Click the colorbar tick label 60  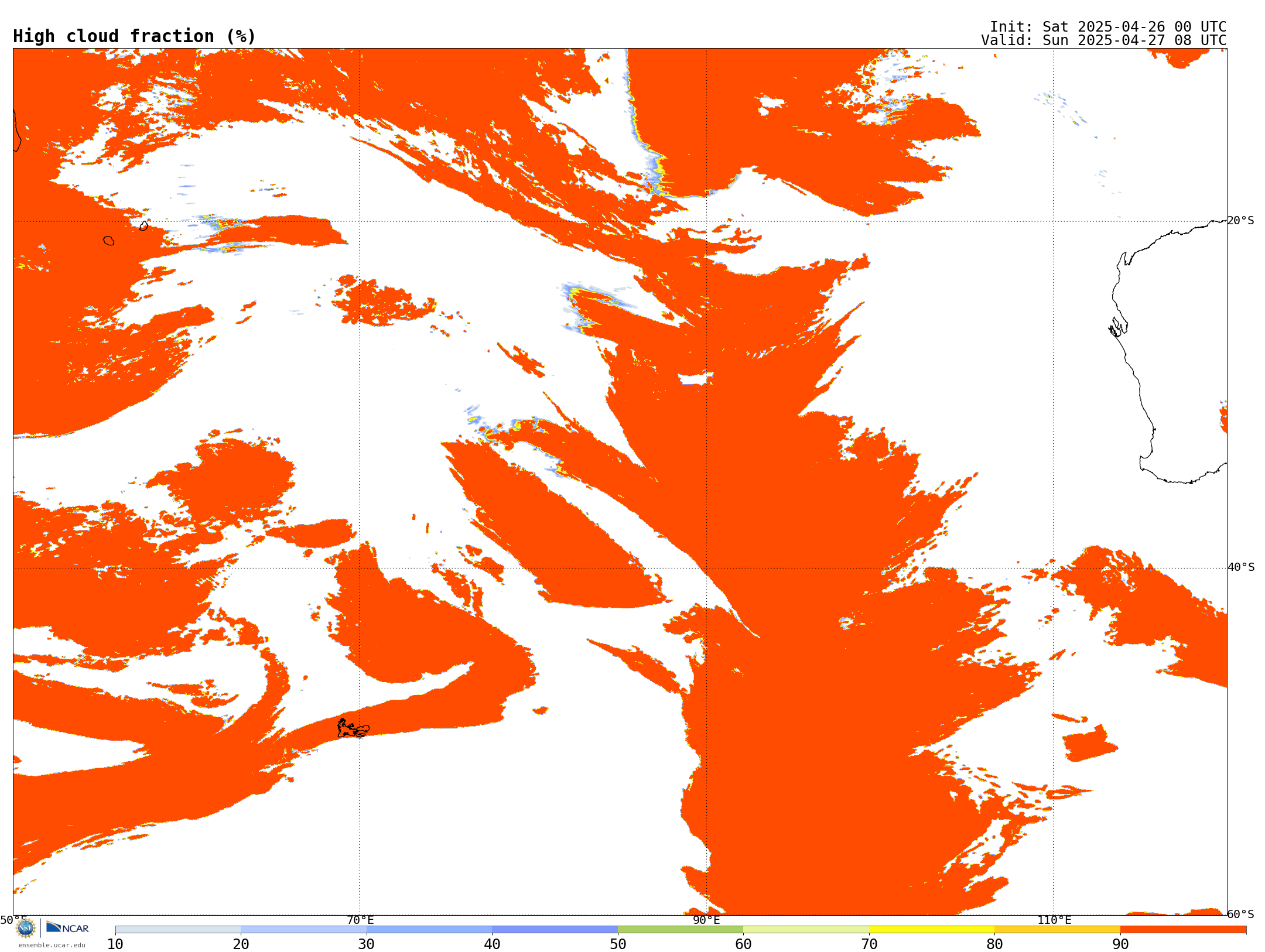click(743, 944)
